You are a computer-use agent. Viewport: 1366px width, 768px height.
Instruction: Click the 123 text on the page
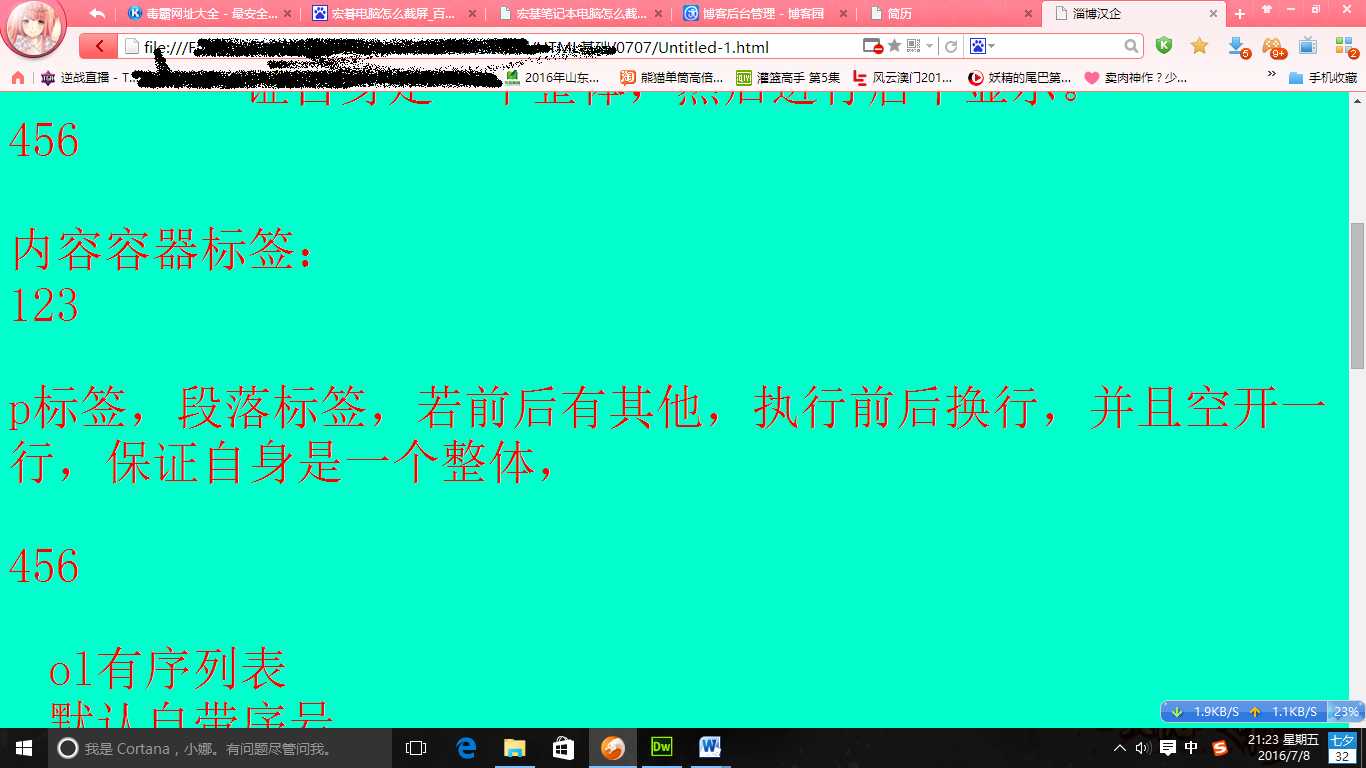[x=44, y=306]
